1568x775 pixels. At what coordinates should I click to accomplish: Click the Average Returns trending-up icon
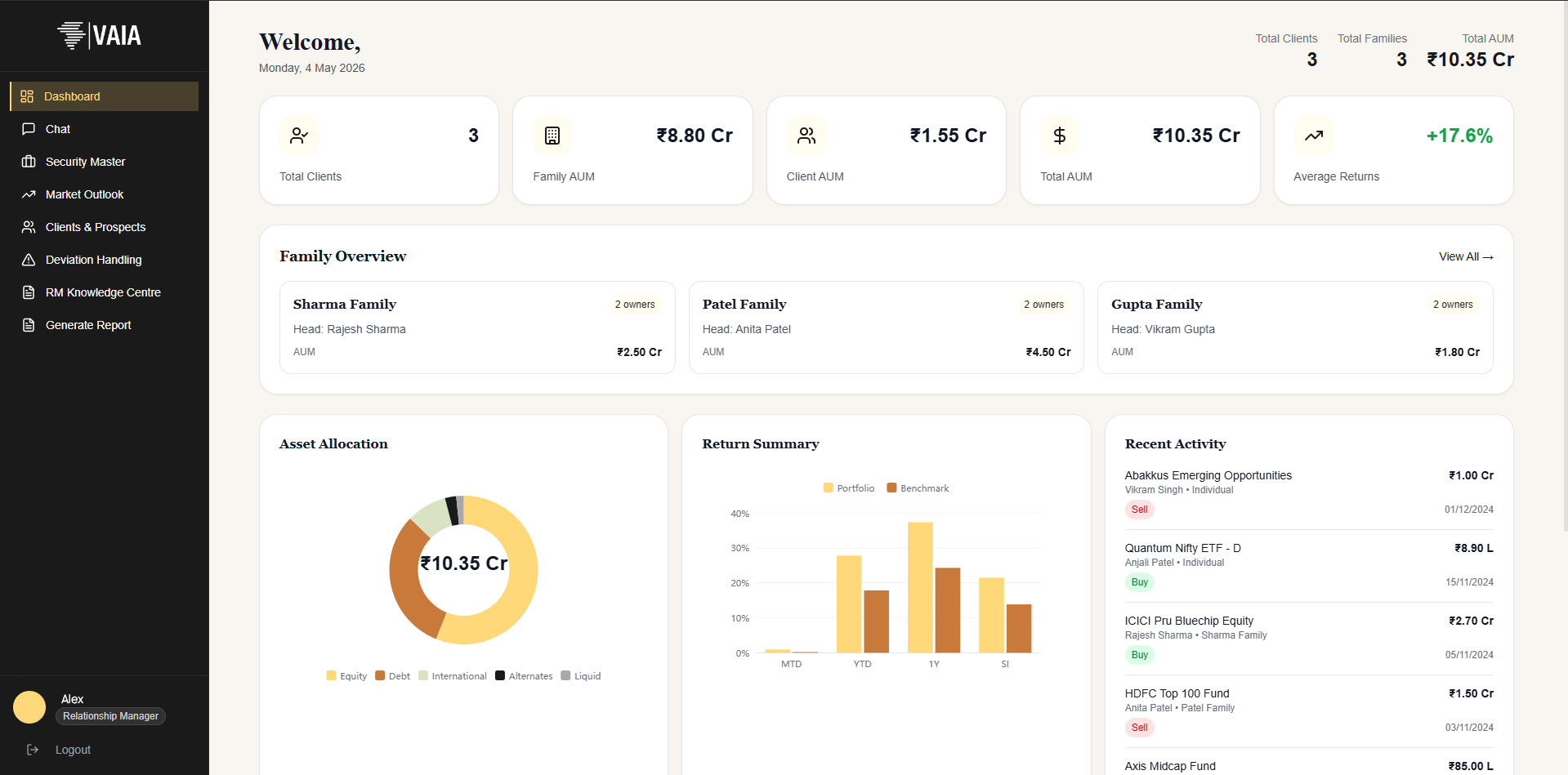(1314, 136)
